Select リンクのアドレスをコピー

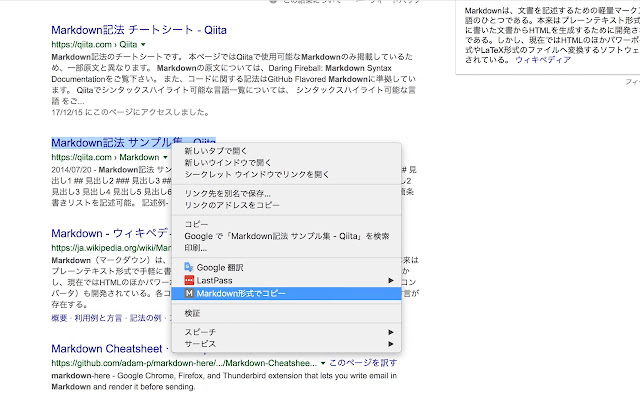286,205
